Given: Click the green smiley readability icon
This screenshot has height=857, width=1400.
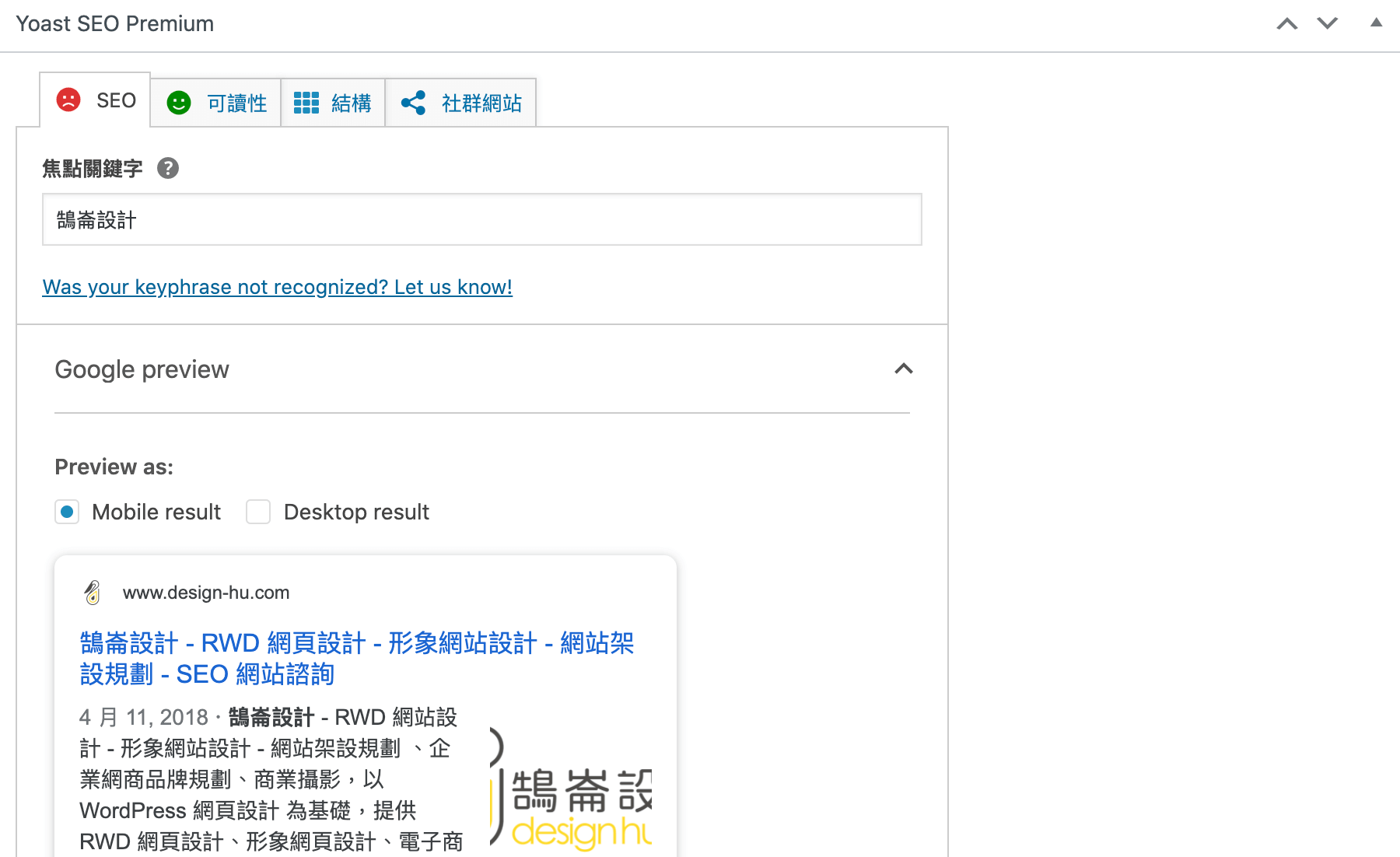Looking at the screenshot, I should point(179,103).
